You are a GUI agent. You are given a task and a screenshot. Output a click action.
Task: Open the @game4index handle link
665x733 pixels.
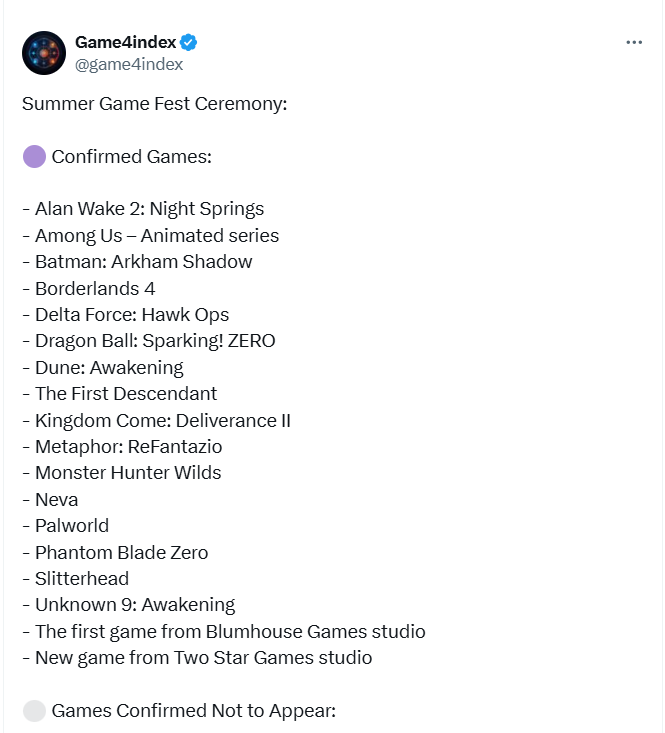coord(129,65)
